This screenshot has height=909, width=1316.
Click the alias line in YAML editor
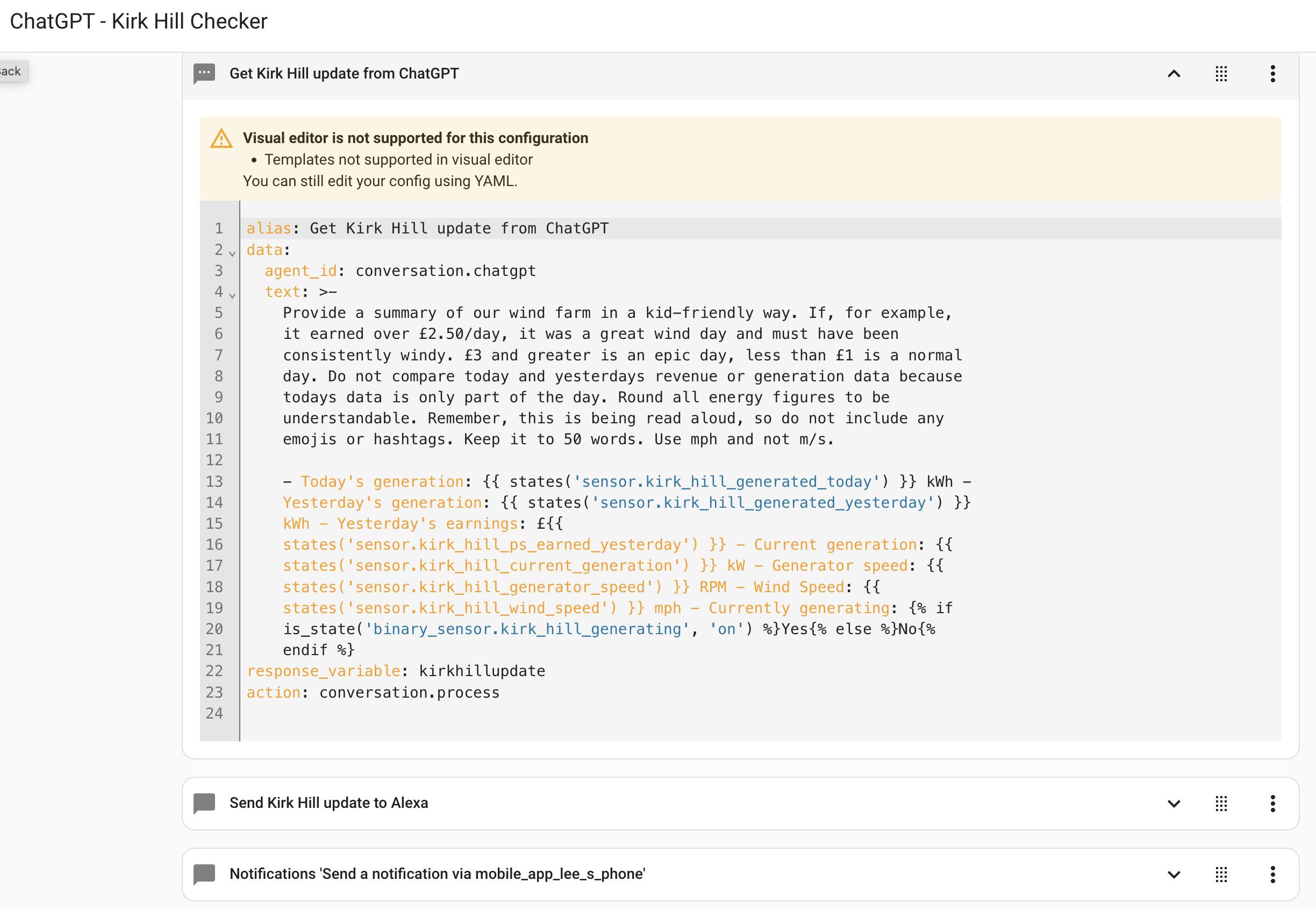[x=427, y=229]
